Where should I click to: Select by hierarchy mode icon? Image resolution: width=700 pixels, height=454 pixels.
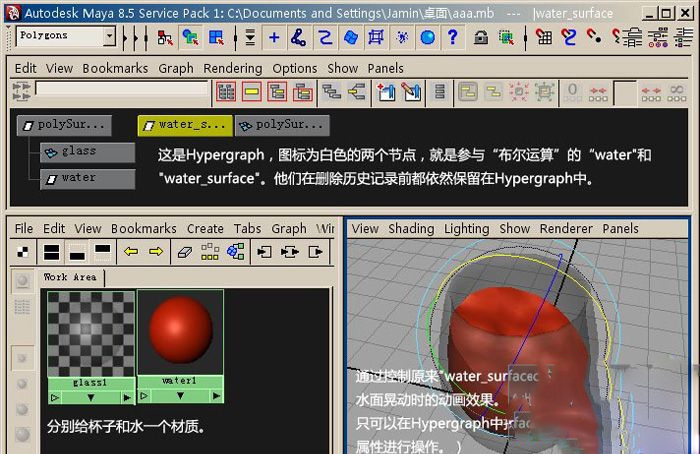point(165,37)
